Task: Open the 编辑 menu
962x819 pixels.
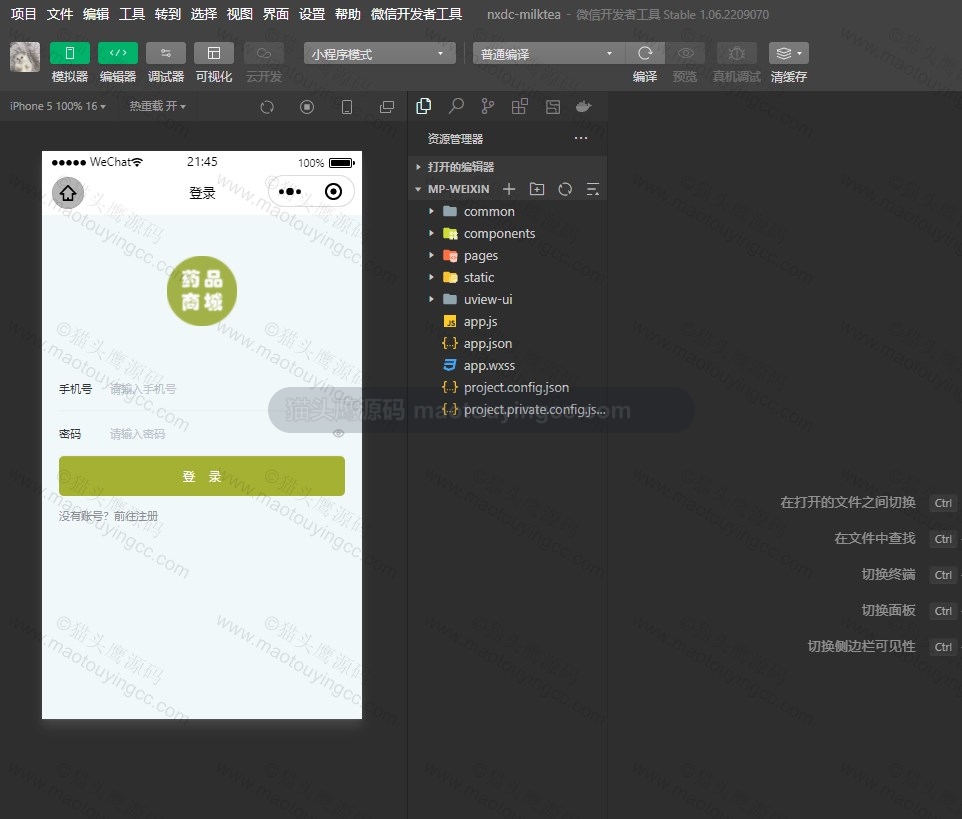Action: (96, 14)
